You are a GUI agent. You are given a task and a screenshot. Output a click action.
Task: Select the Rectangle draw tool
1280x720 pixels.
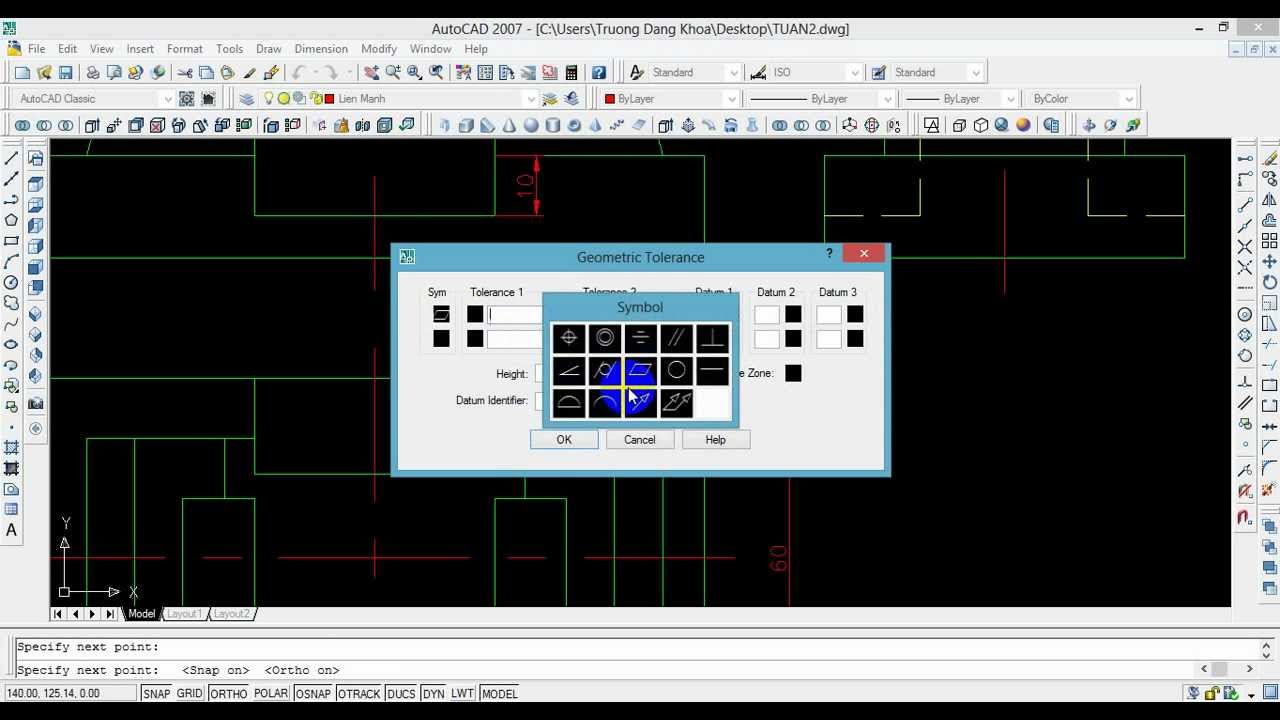pyautogui.click(x=11, y=241)
